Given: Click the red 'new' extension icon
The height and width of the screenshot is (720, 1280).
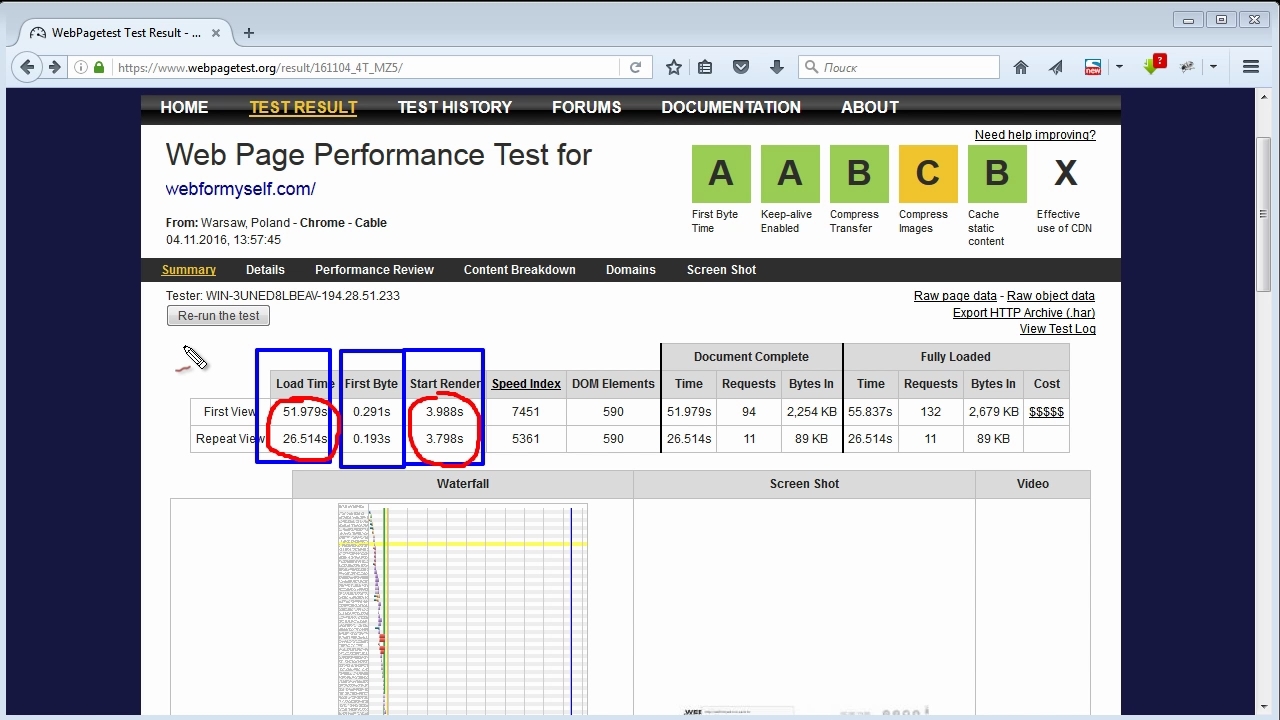Looking at the screenshot, I should tap(1093, 67).
